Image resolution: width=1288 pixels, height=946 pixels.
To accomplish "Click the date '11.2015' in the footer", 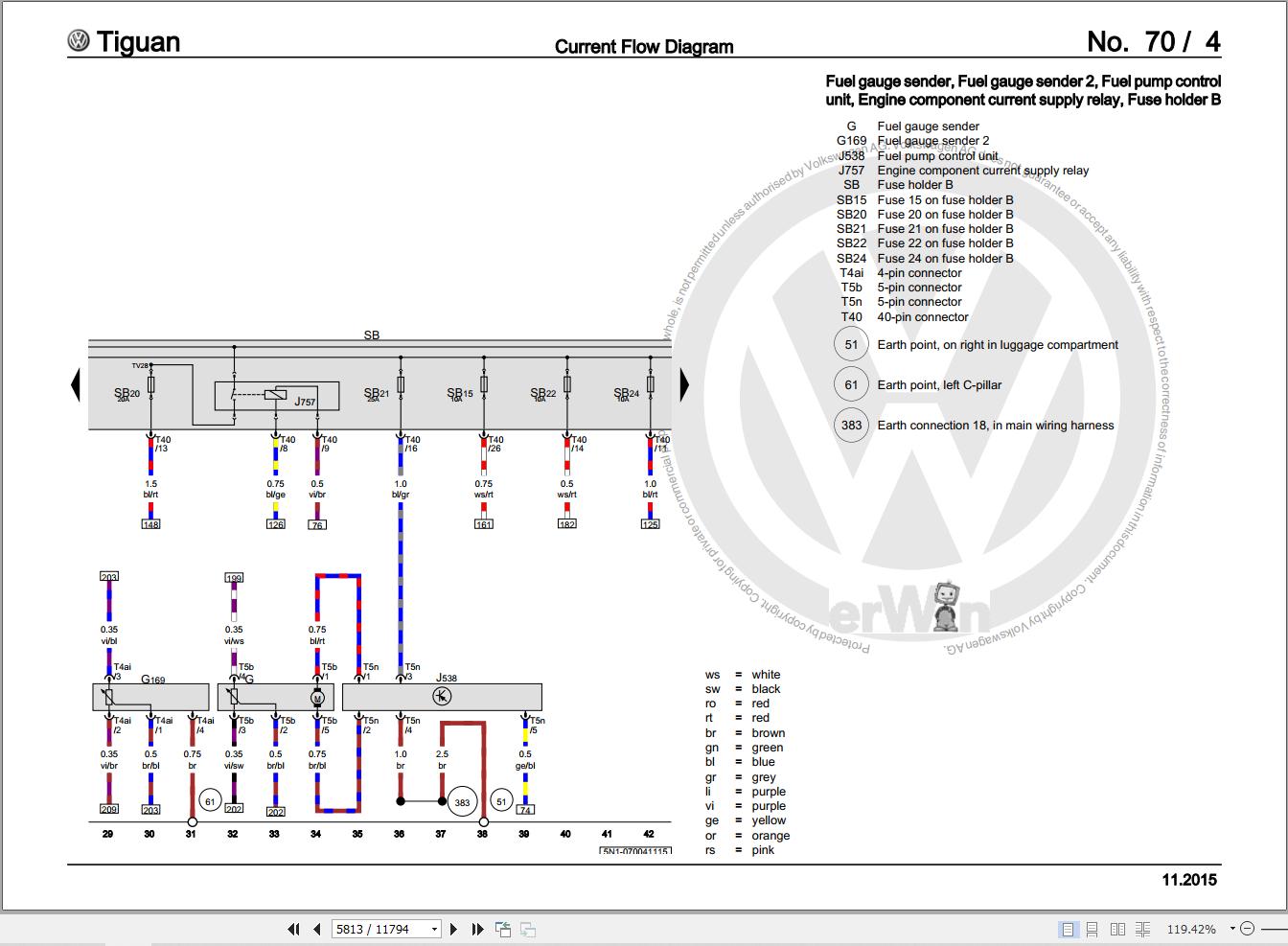I will coord(1189,880).
